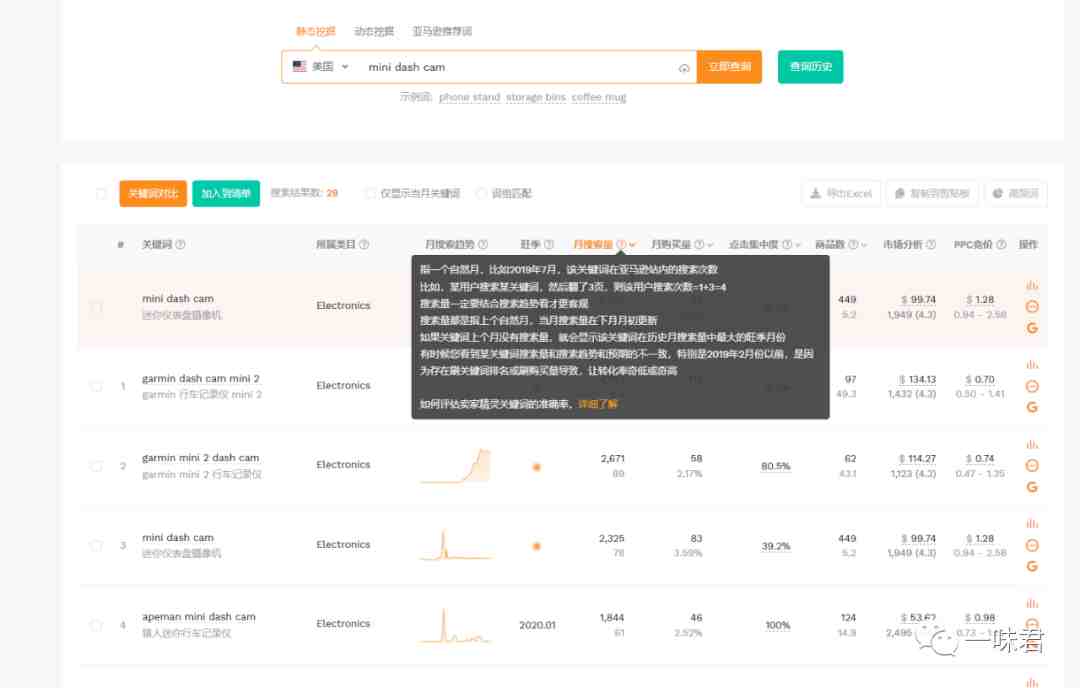Click the orange 关键词对比 button
The image size is (1080, 688).
[153, 194]
